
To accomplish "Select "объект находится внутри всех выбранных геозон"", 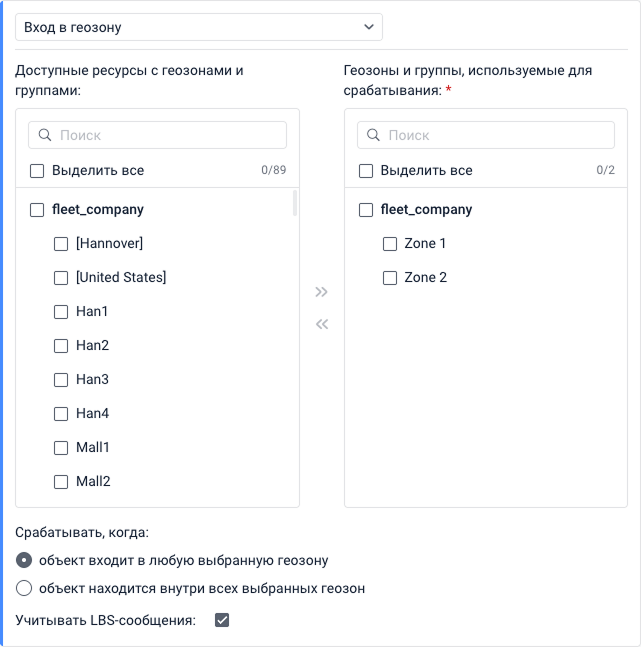I will (24, 588).
